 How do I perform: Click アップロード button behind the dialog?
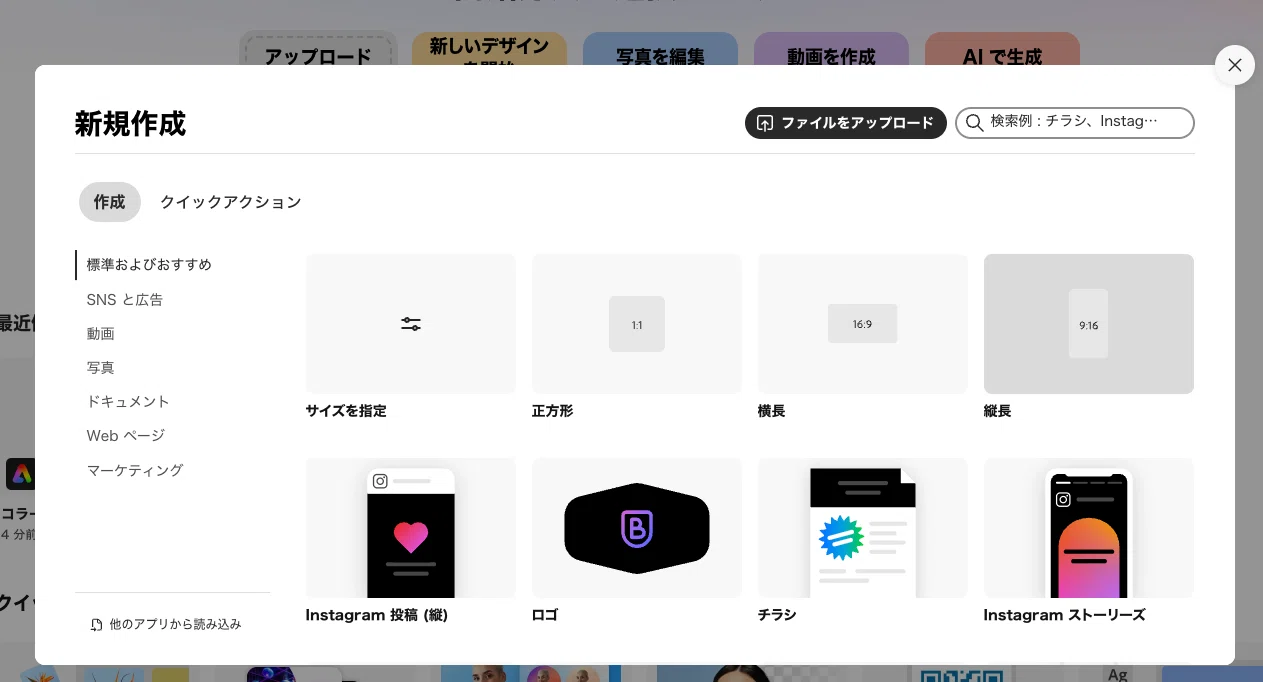[x=318, y=50]
